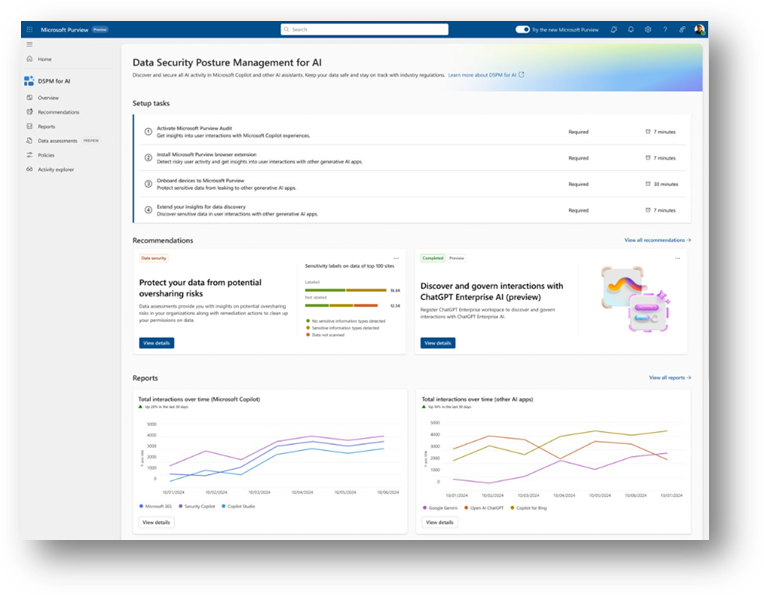Viewport: 764px width, 595px height.
Task: Open the app launcher waffle icon
Action: pyautogui.click(x=29, y=29)
